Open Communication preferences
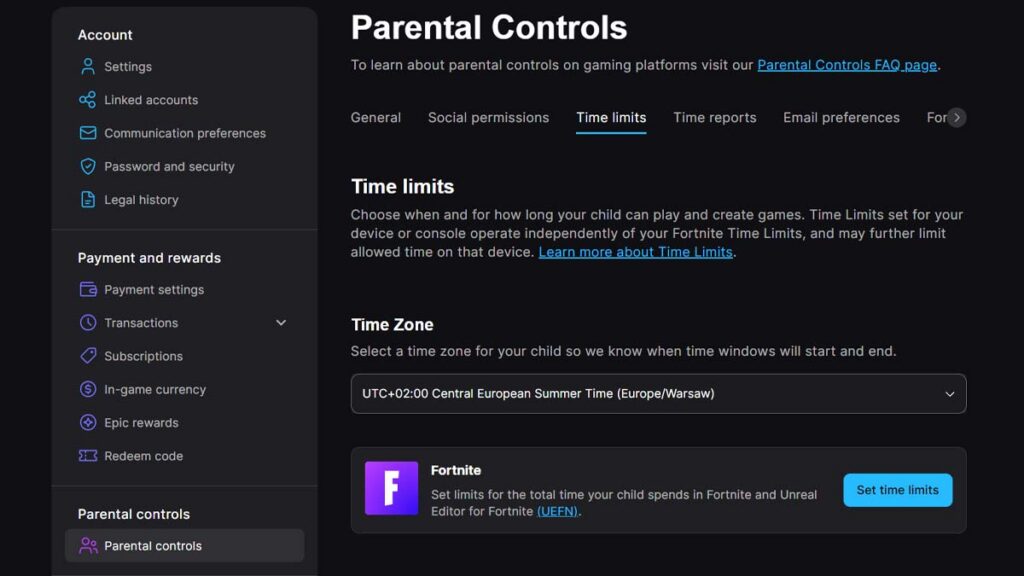 coord(184,133)
